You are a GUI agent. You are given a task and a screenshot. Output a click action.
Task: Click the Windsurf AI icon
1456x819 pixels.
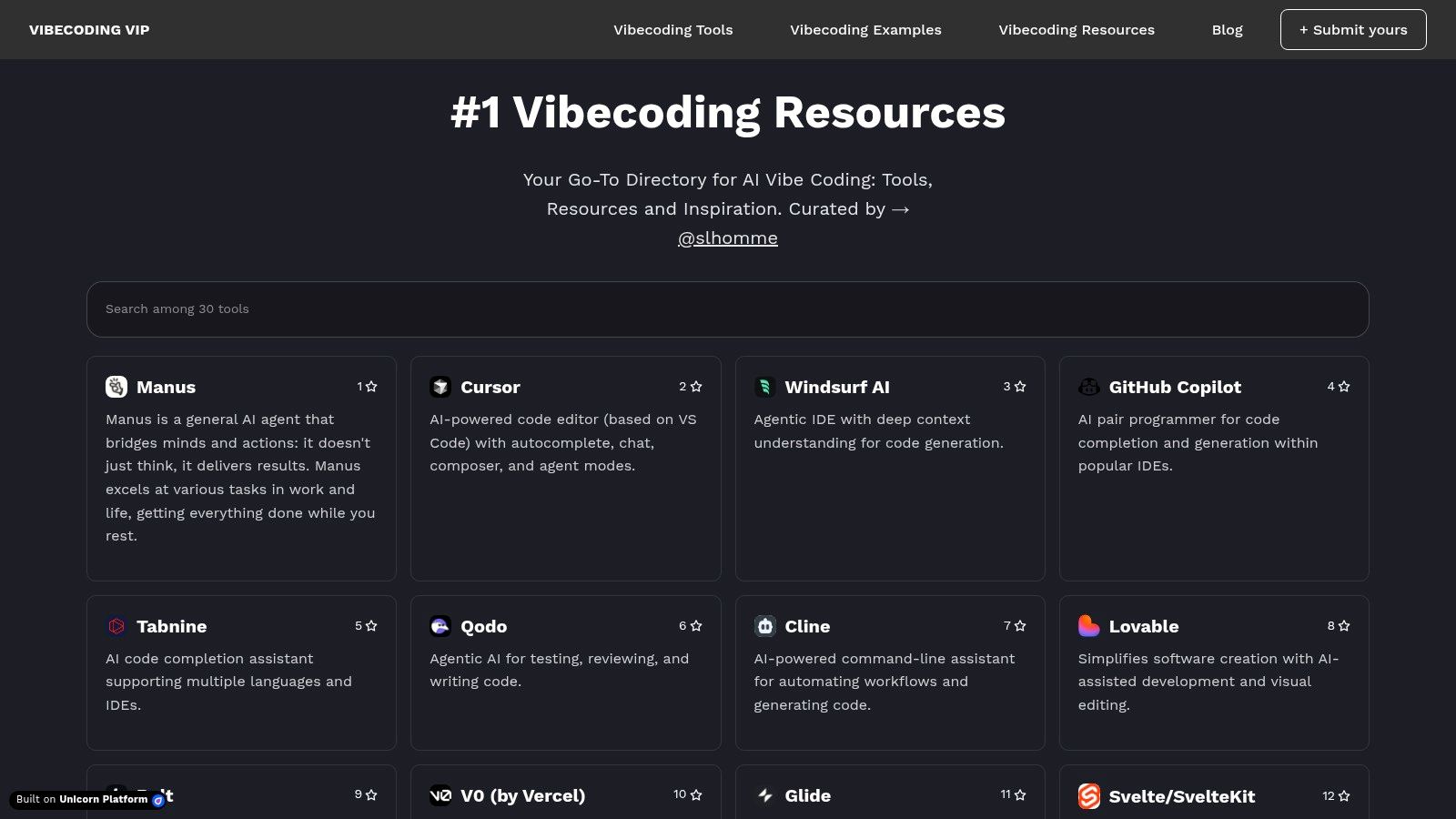(765, 387)
